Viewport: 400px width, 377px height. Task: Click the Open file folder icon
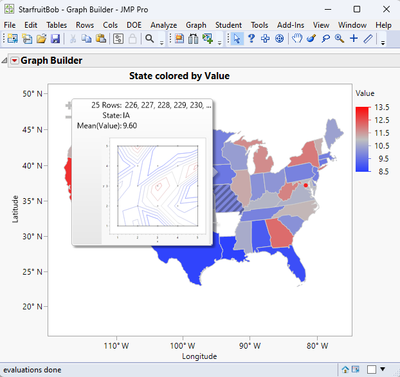pos(41,39)
